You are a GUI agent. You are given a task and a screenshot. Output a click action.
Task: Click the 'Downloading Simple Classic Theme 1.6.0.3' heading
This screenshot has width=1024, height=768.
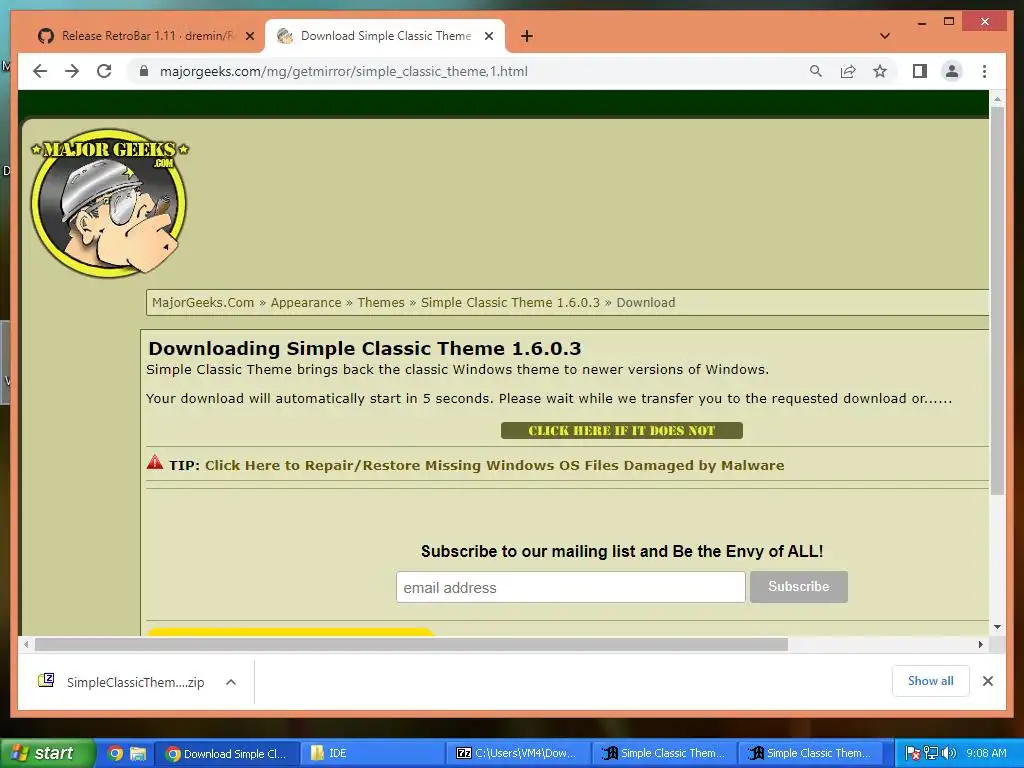(364, 348)
